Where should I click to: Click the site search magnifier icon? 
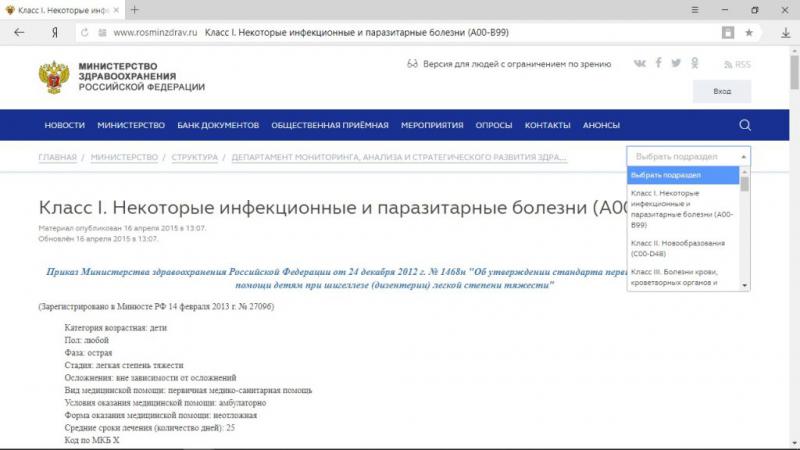tap(745, 125)
